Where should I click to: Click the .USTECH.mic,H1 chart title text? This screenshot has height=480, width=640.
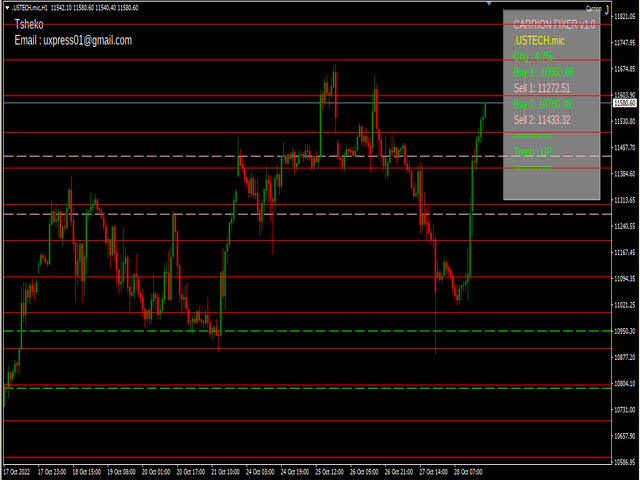pos(30,8)
